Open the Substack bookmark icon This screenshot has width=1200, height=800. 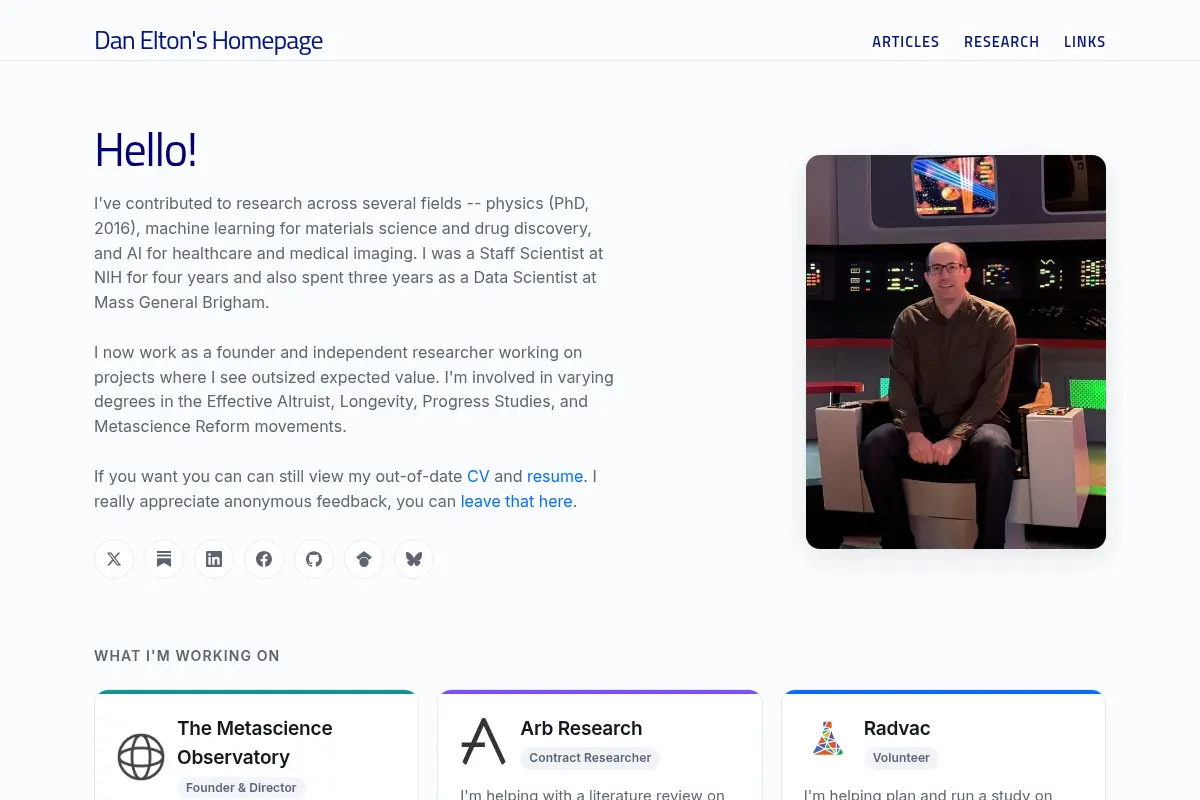click(x=164, y=559)
